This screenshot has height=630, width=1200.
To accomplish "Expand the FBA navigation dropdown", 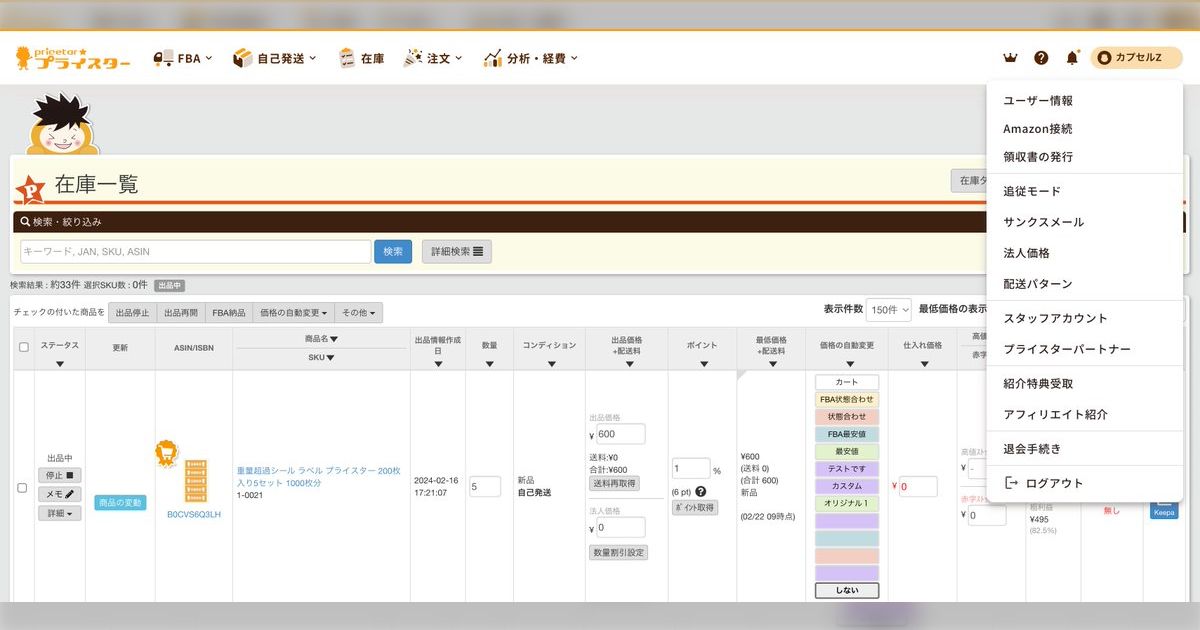I will coord(183,58).
